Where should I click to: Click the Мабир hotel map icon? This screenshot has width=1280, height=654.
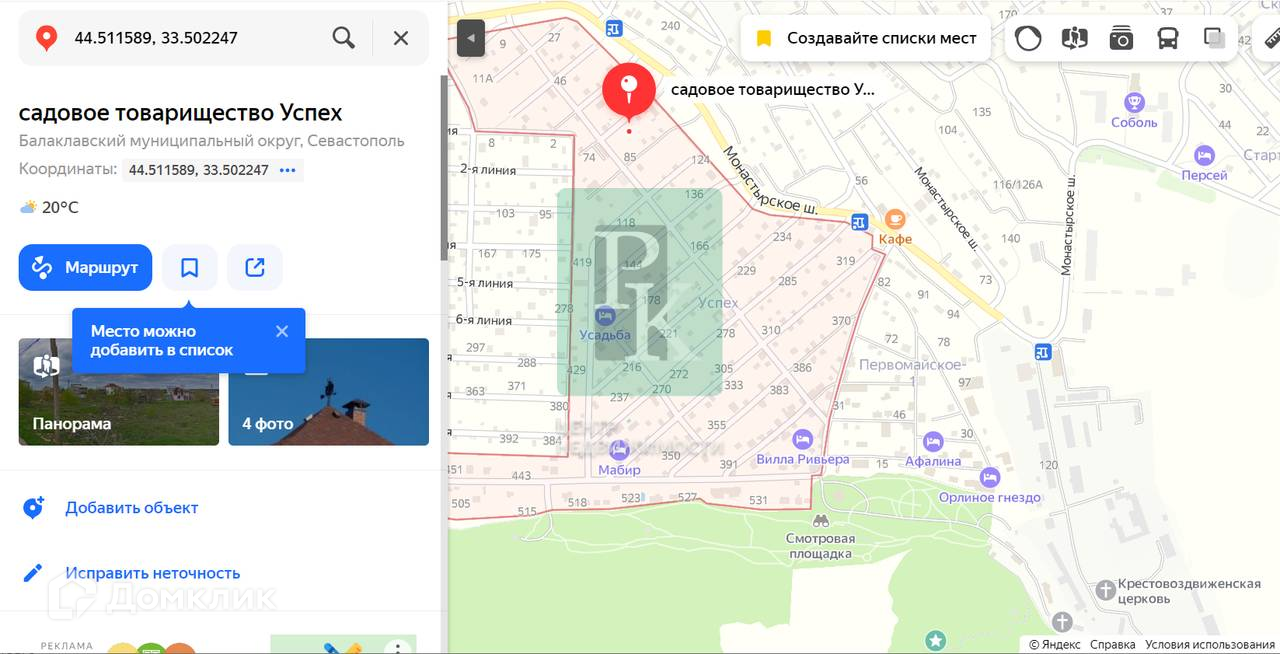(619, 449)
